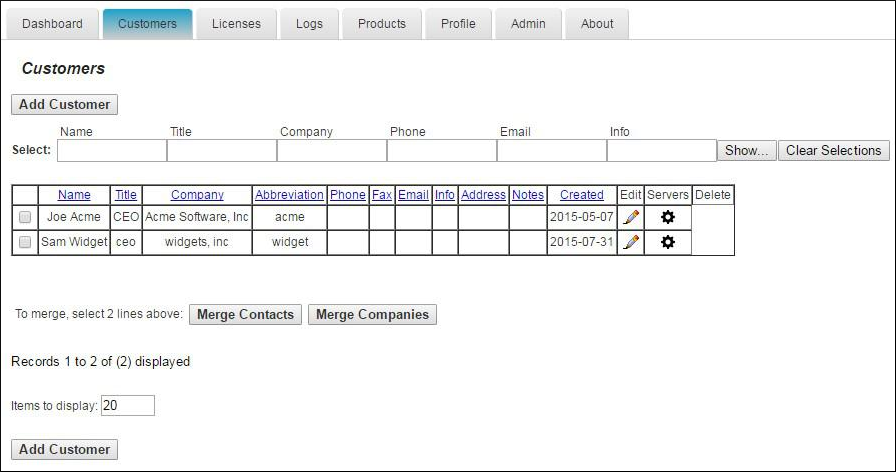
Task: Check the Joe Acme row checkbox
Action: pos(25,217)
